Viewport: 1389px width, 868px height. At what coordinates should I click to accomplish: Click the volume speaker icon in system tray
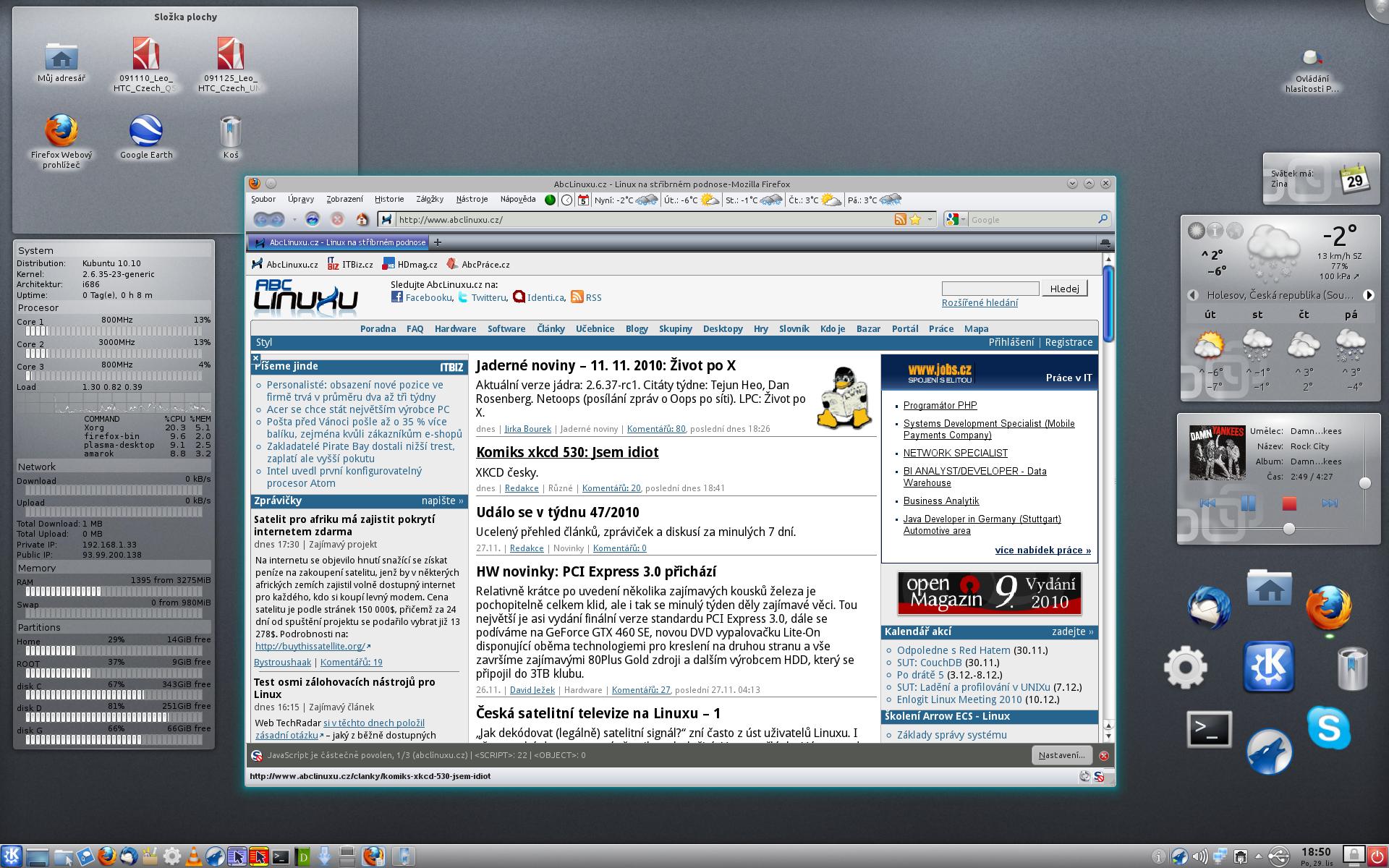coord(1199,856)
